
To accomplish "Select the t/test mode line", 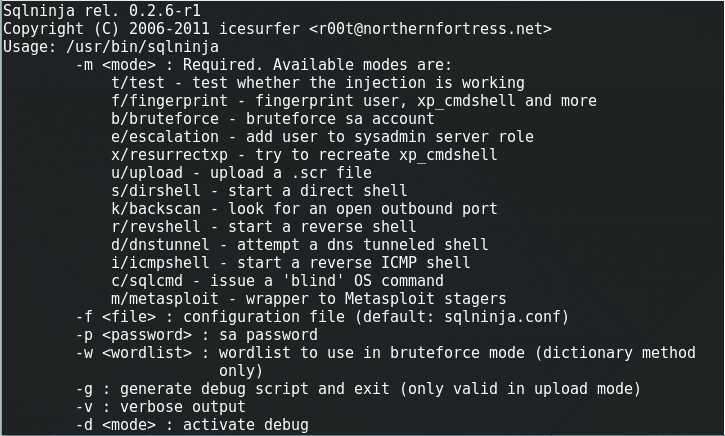I will (318, 83).
